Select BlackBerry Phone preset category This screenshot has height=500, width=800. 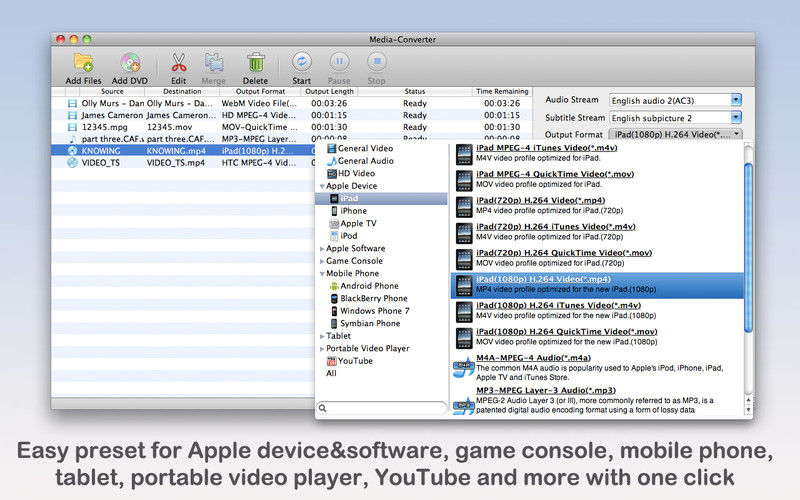coord(369,298)
